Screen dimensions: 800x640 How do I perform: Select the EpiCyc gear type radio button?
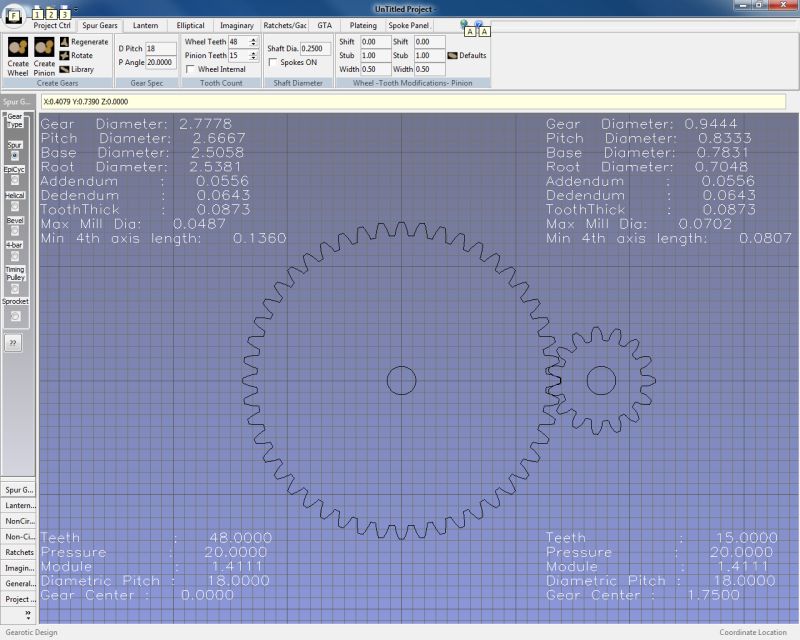click(x=15, y=180)
